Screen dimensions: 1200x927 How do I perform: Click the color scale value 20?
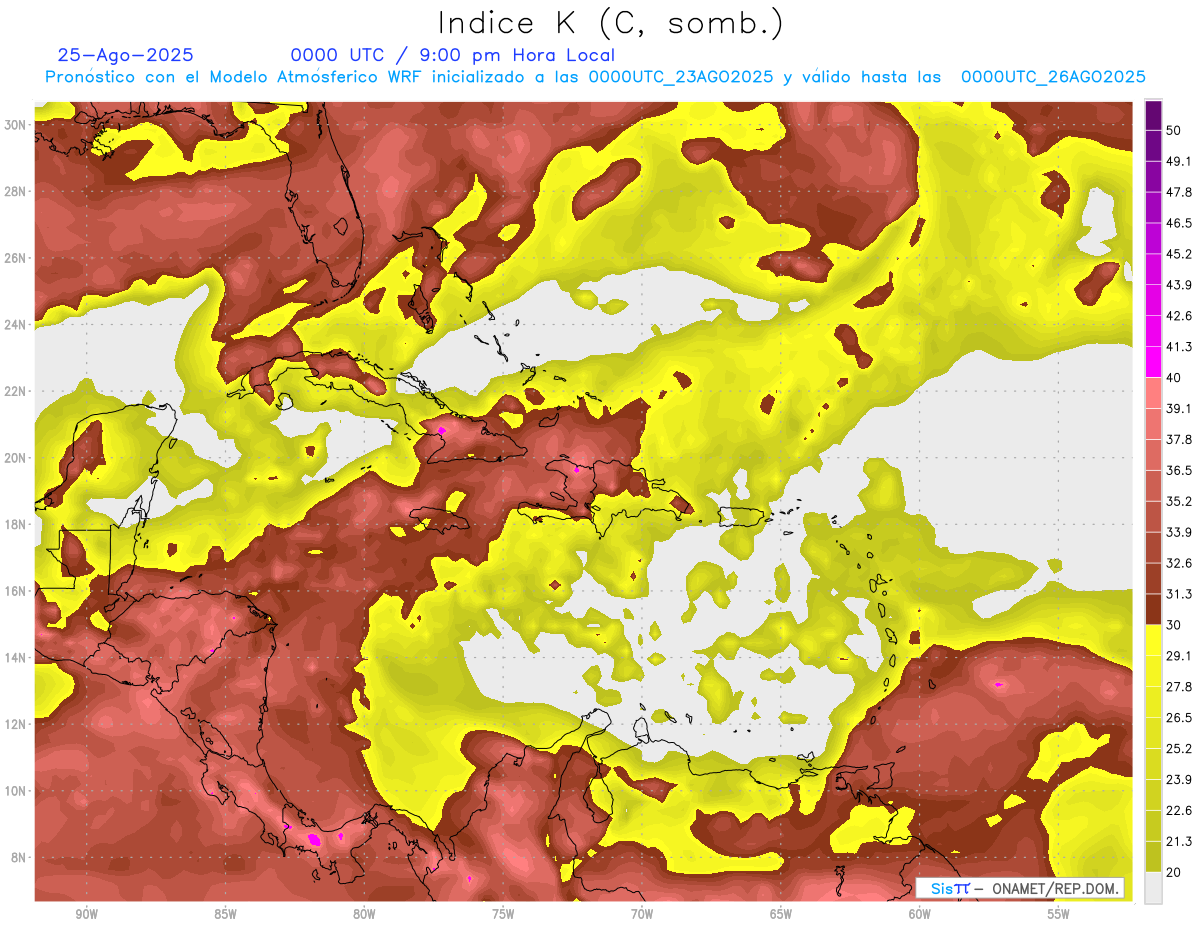click(1174, 872)
